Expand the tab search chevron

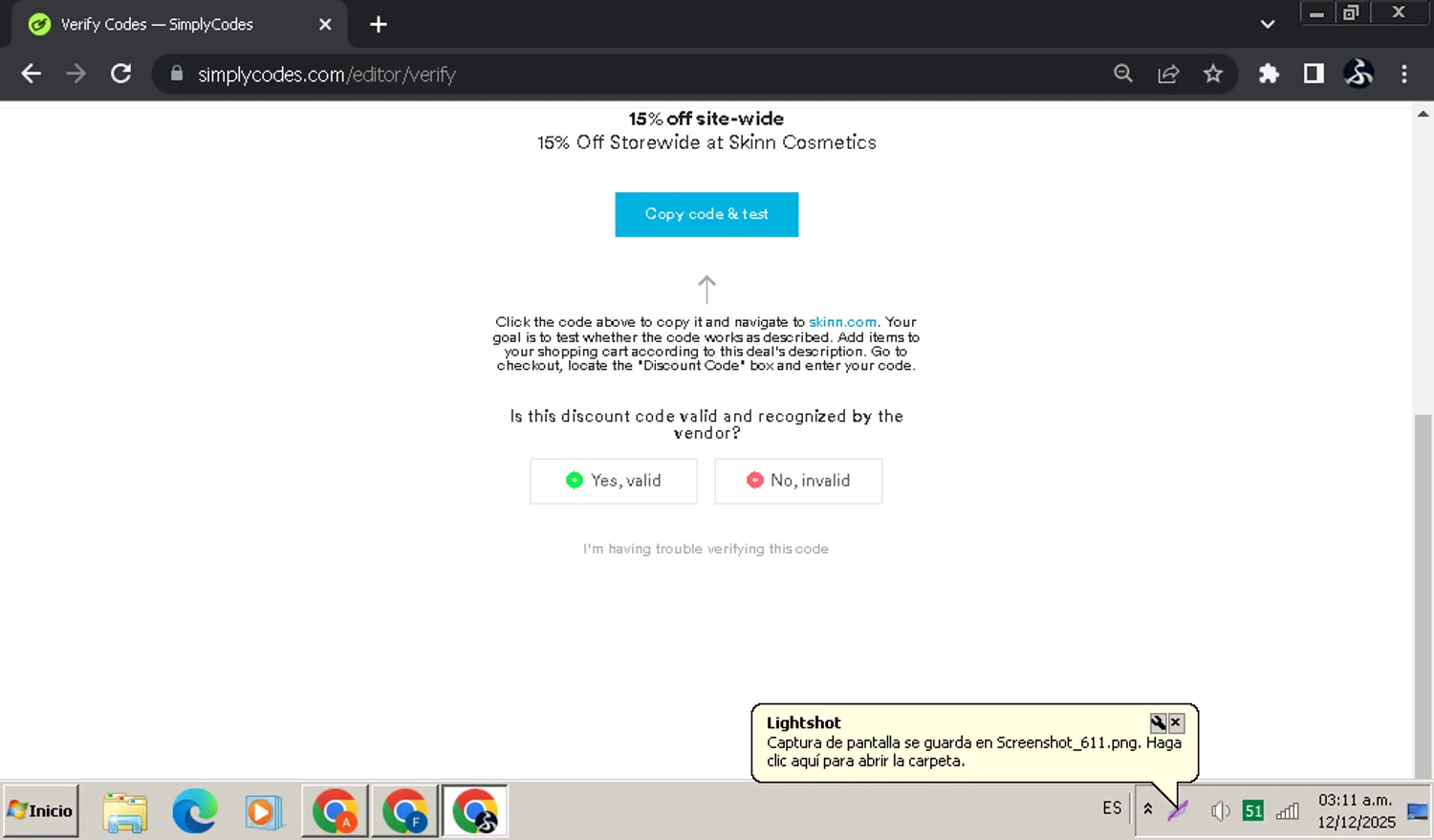(x=1268, y=24)
